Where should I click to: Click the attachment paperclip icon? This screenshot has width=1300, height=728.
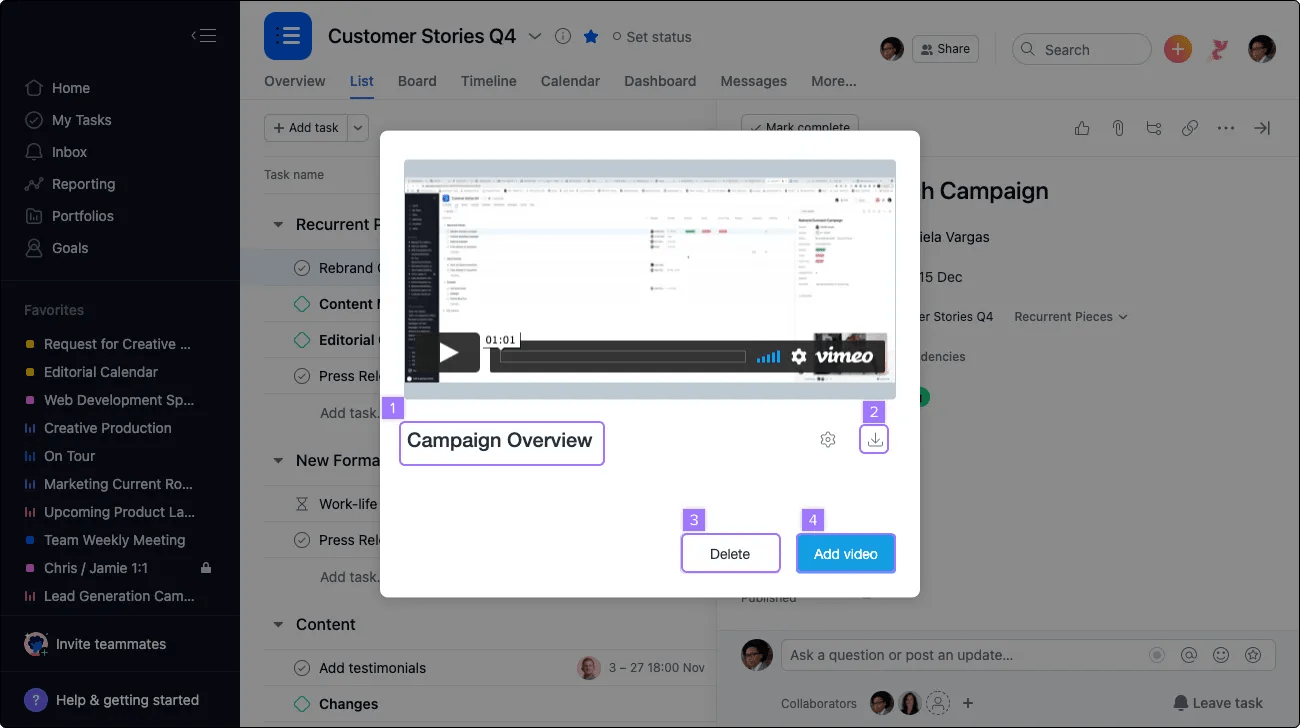(1118, 128)
